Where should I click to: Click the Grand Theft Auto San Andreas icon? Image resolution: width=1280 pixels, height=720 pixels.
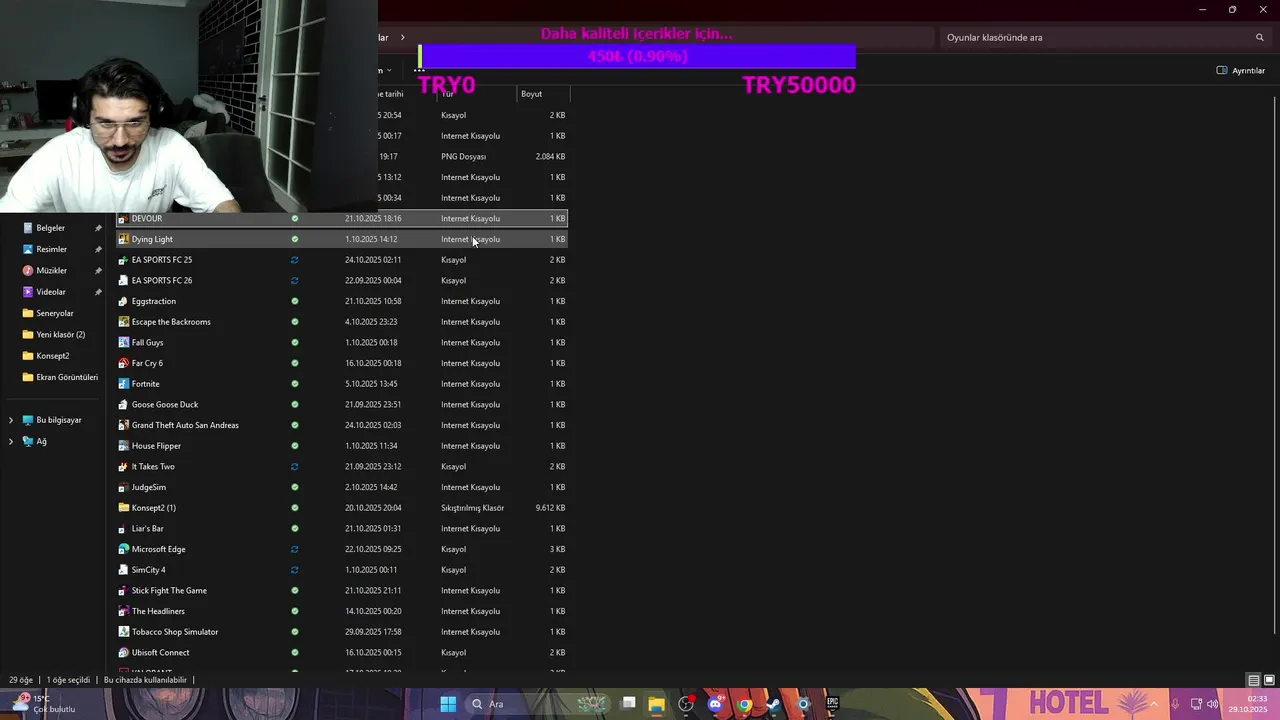tap(124, 425)
